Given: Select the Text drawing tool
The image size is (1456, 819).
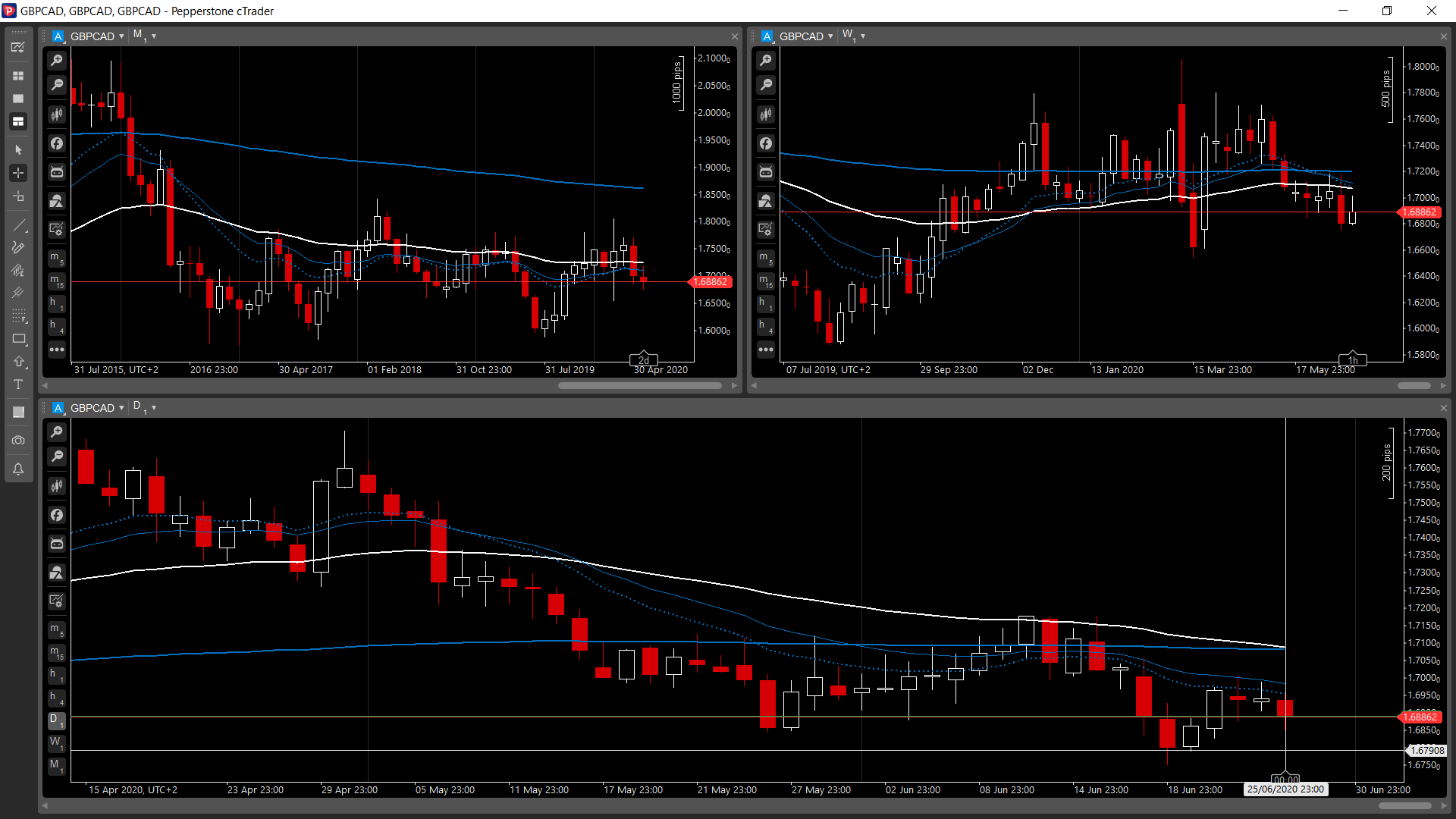Looking at the screenshot, I should (18, 384).
